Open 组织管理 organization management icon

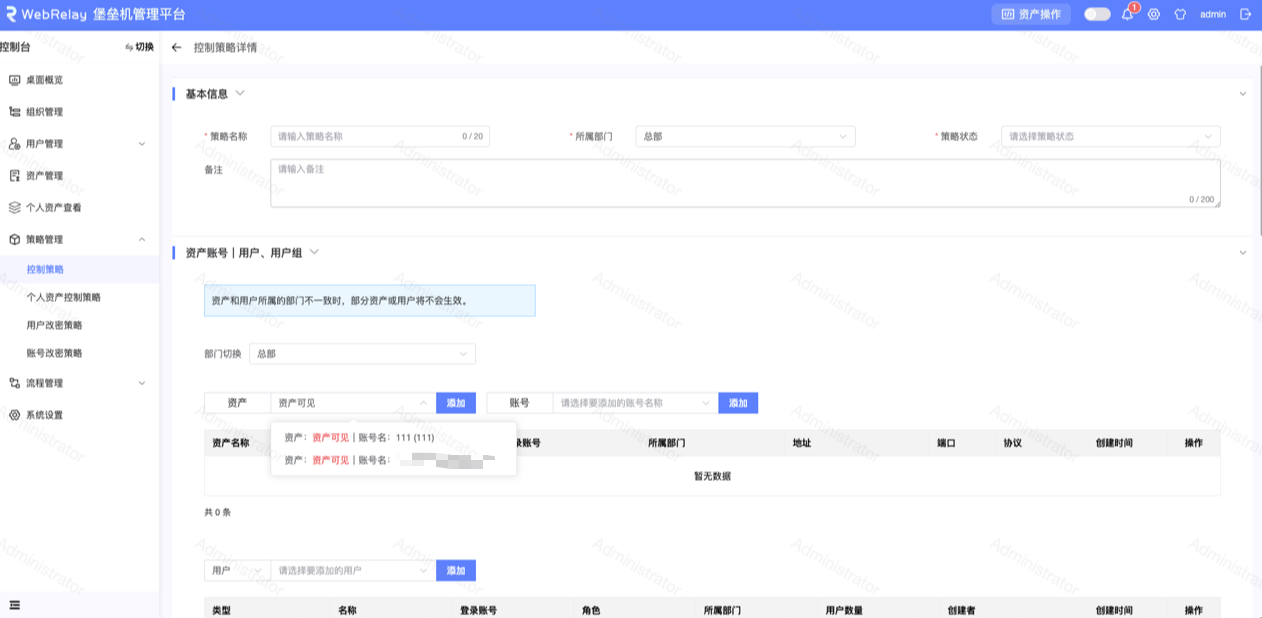pyautogui.click(x=14, y=112)
